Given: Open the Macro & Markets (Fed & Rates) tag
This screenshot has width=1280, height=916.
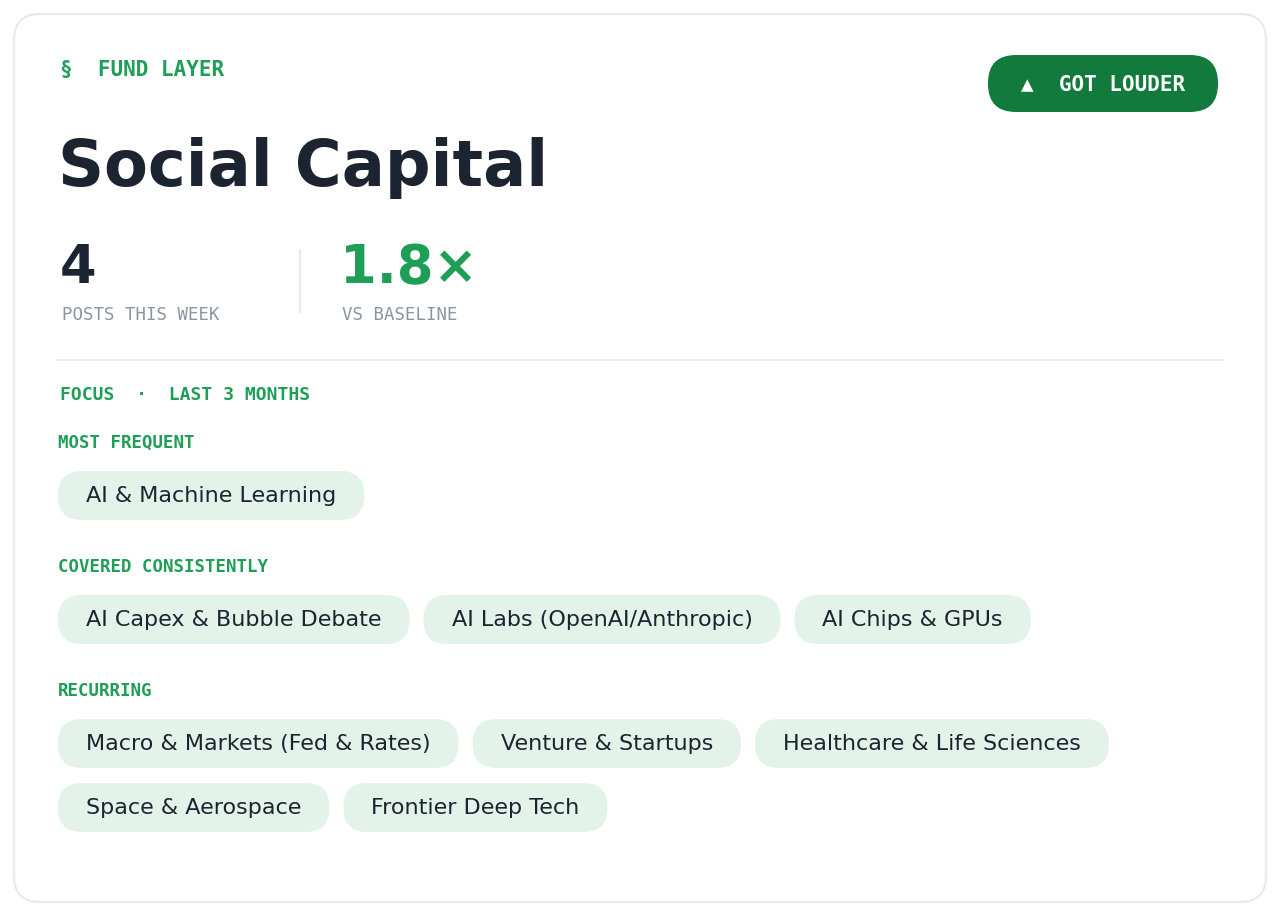Looking at the screenshot, I should [258, 744].
